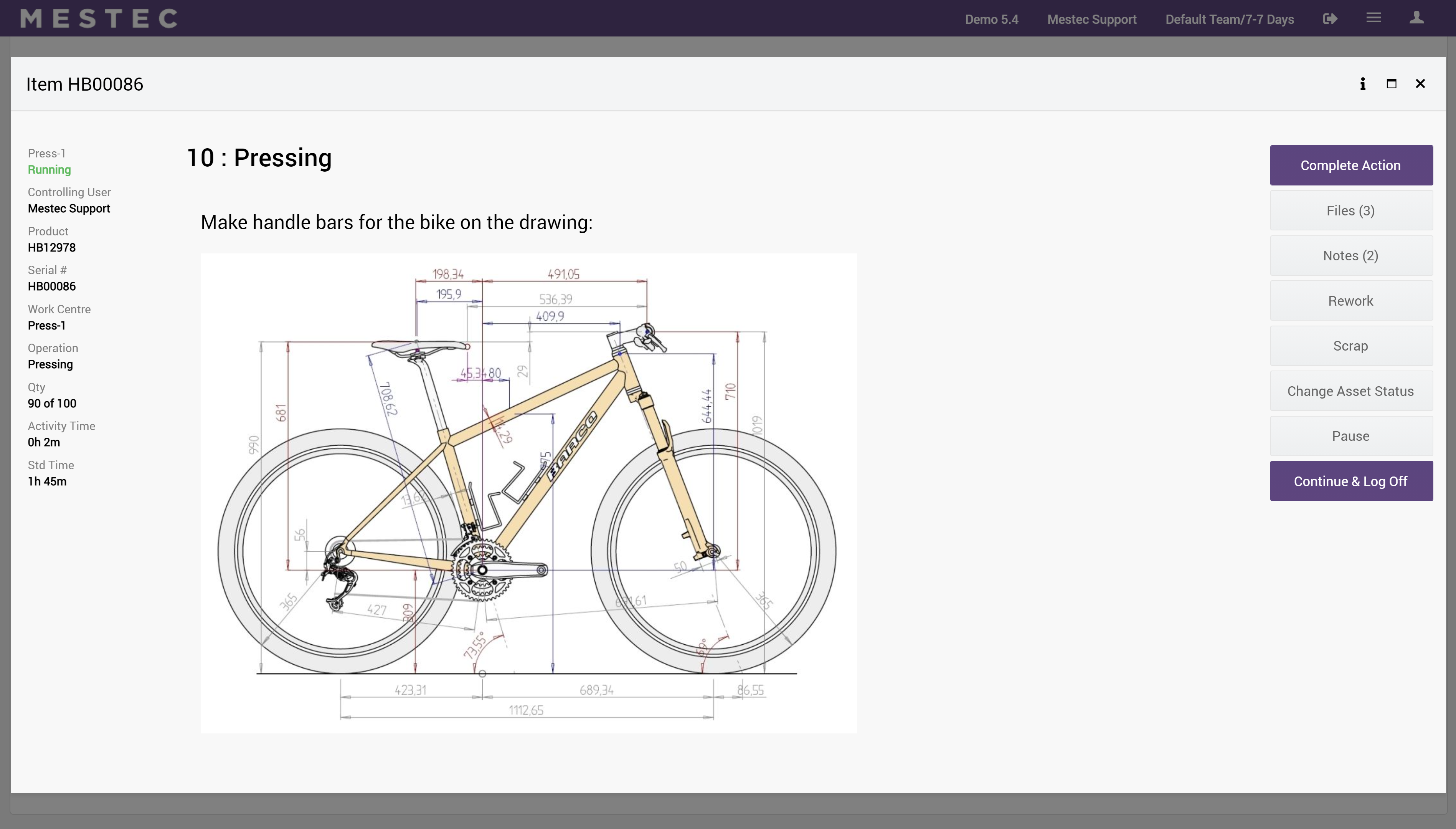This screenshot has height=829, width=1456.
Task: Open the hamburger menu icon
Action: tap(1373, 18)
